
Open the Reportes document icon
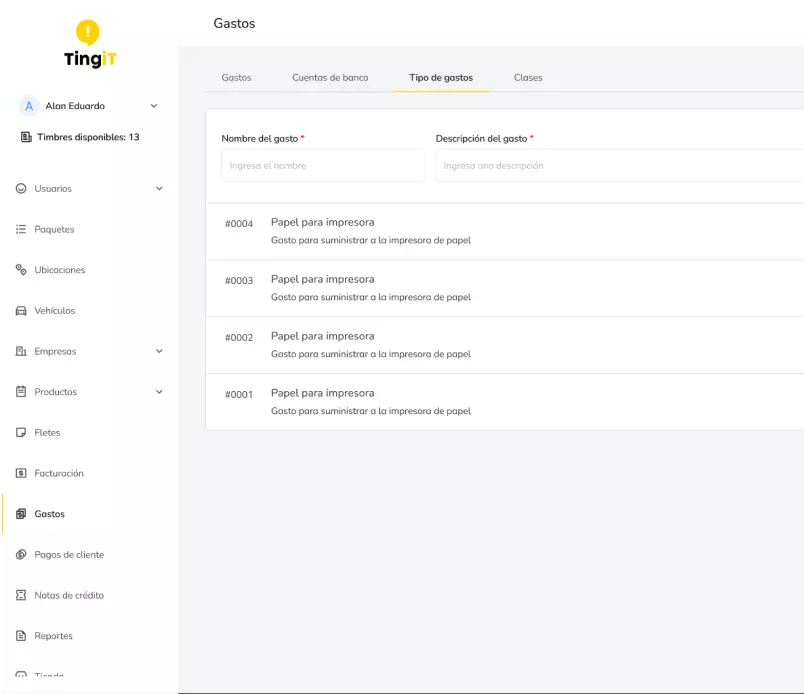pos(21,636)
